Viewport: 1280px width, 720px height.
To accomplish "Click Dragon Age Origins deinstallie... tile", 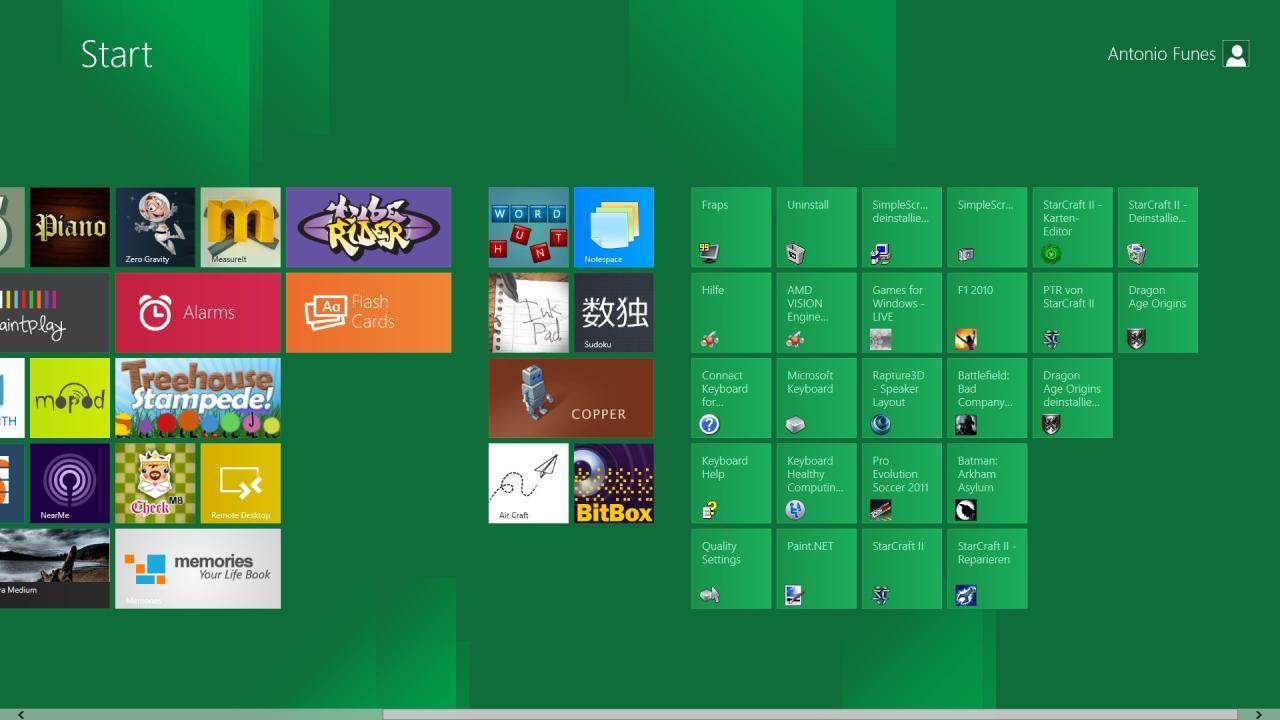I will pyautogui.click(x=1072, y=398).
